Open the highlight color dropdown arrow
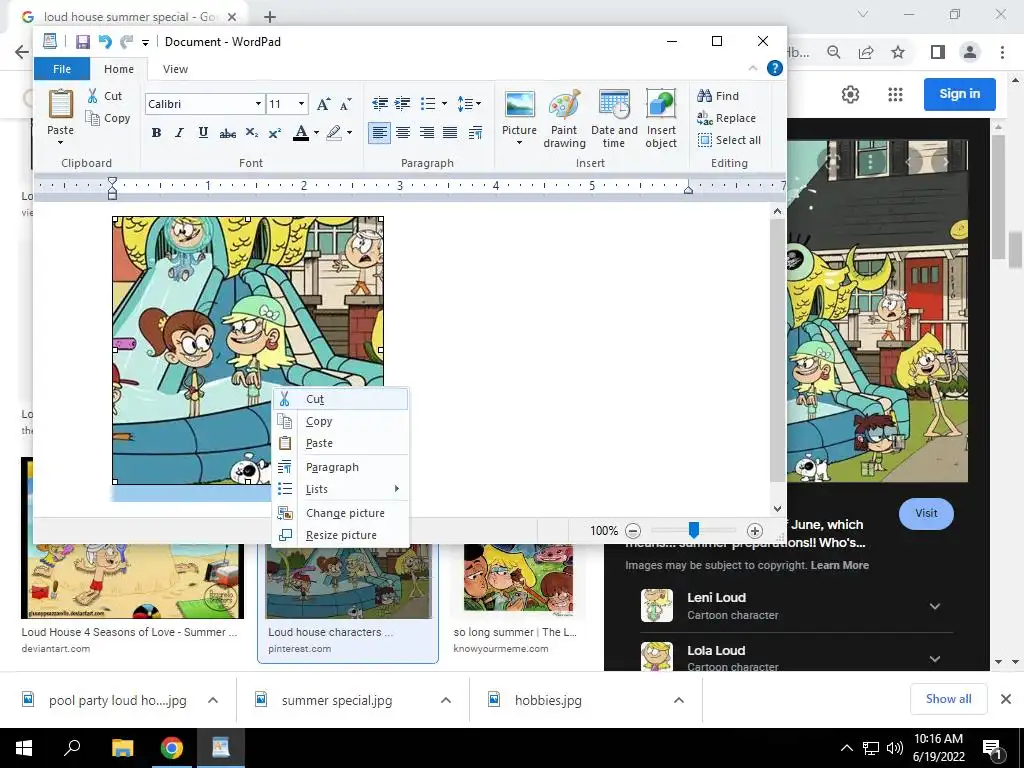 pyautogui.click(x=349, y=133)
